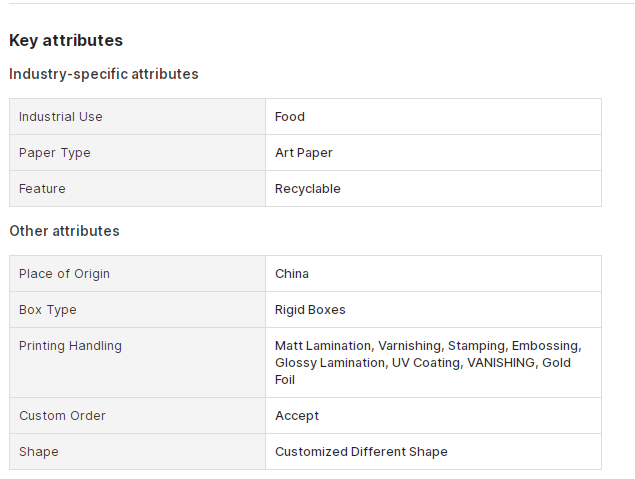Click the Place of Origin label
This screenshot has height=479, width=635.
point(64,274)
